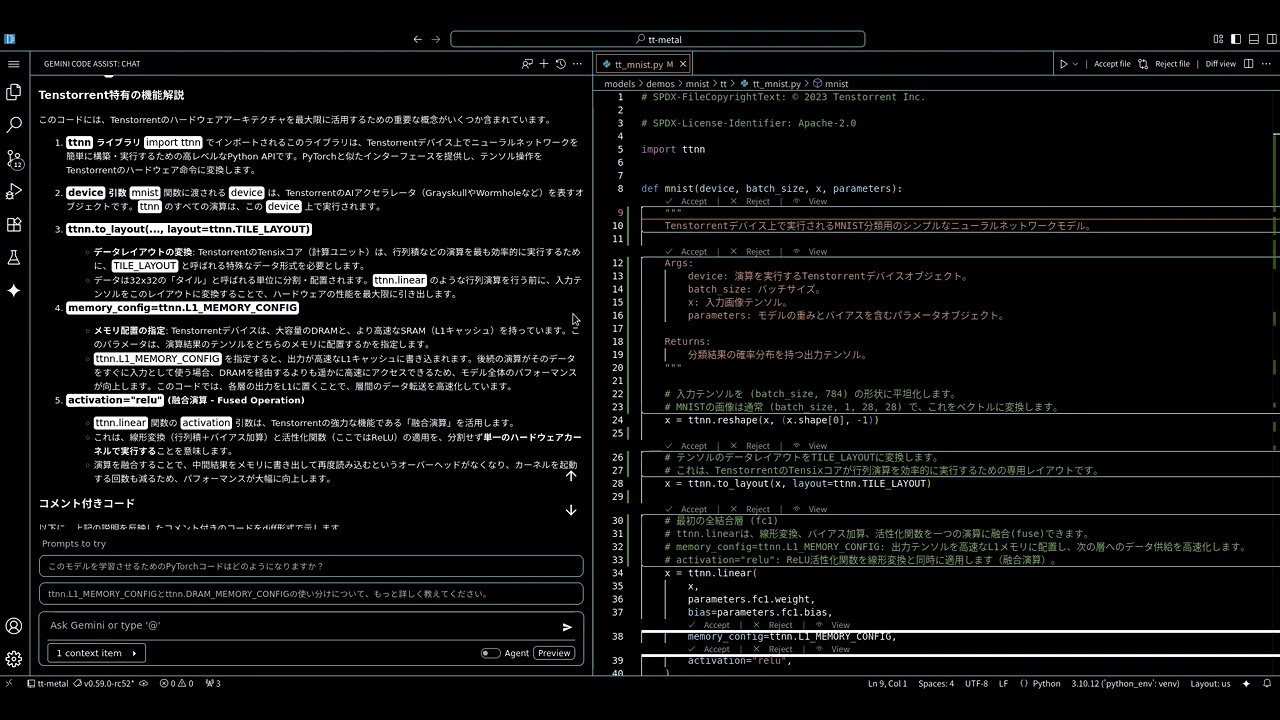Toggle secondary side bar visibility

point(1270,39)
